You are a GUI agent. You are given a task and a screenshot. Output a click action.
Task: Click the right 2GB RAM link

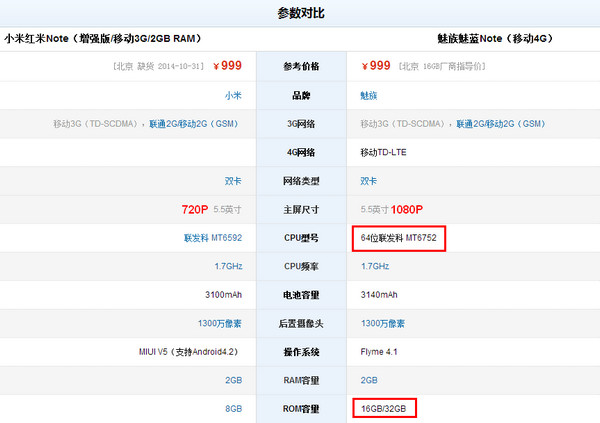369,380
